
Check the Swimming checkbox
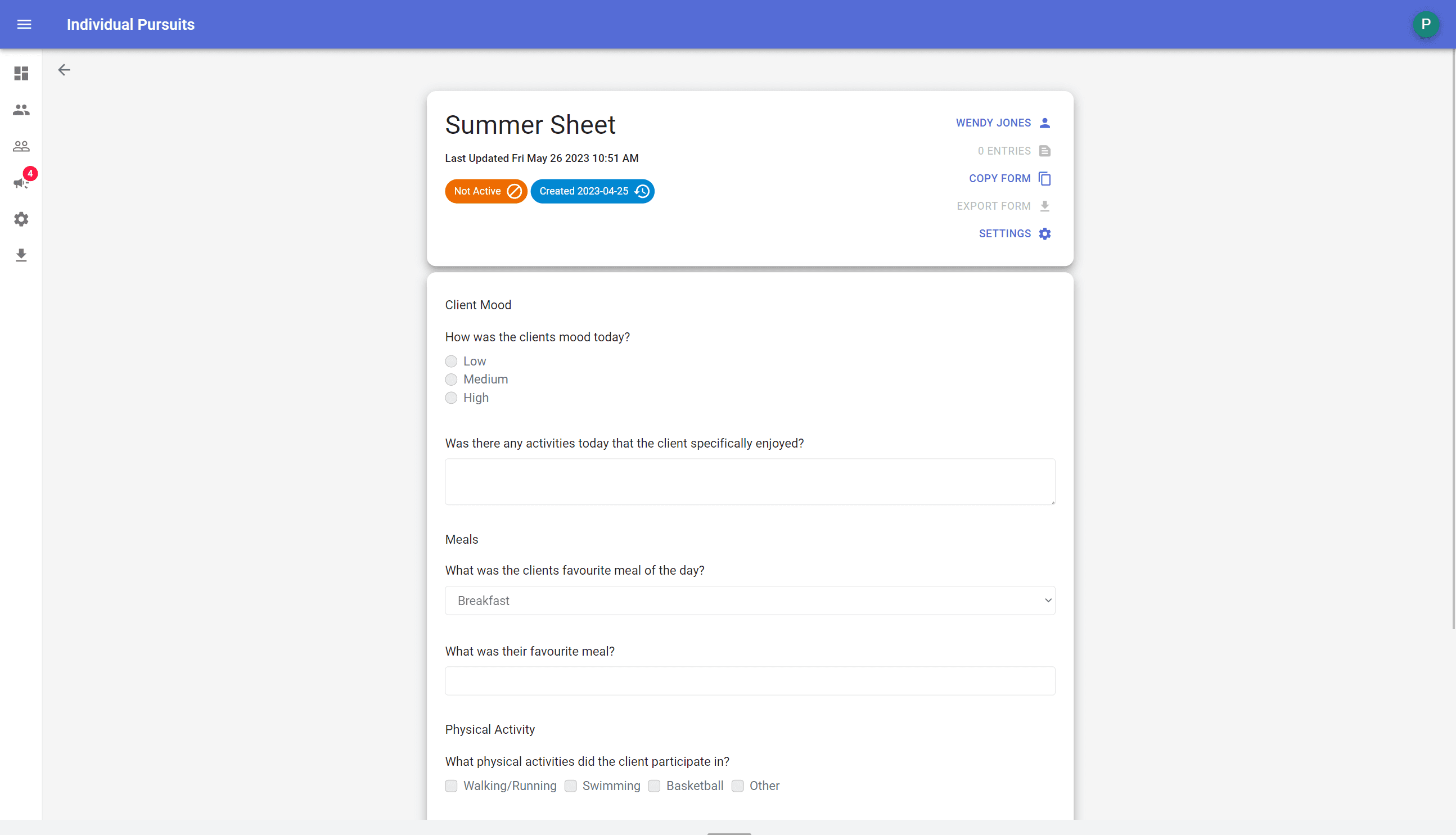click(571, 786)
